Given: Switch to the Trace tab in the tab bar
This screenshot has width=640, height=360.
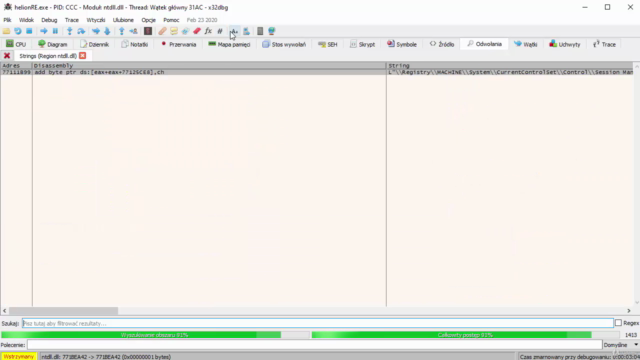Looking at the screenshot, I should [604, 44].
